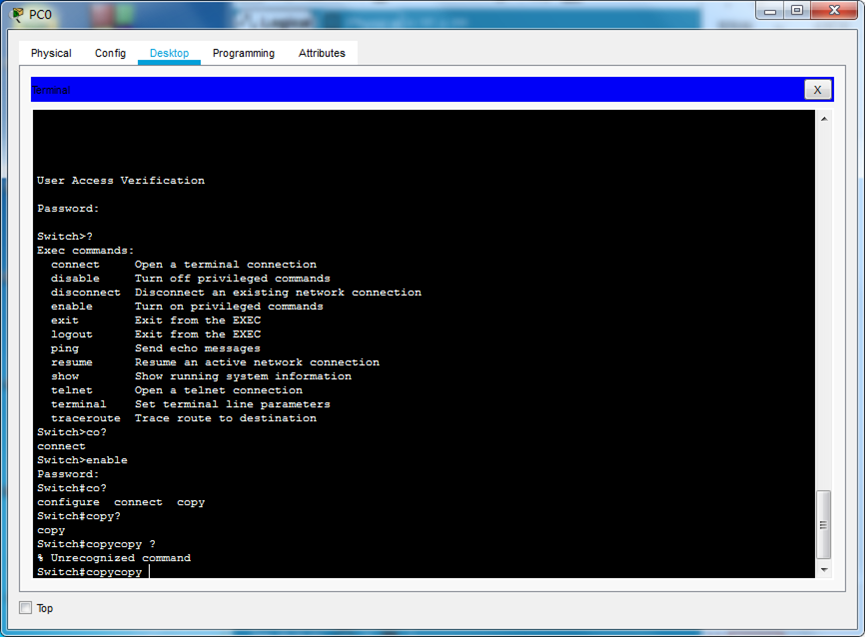
Task: Click the 'Exec commands:' line
Action: point(86,250)
